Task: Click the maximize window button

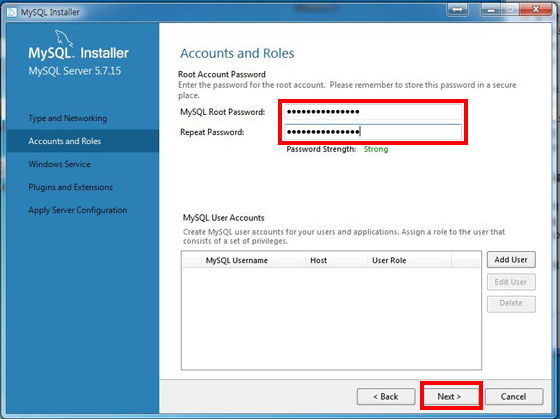Action: (x=511, y=10)
